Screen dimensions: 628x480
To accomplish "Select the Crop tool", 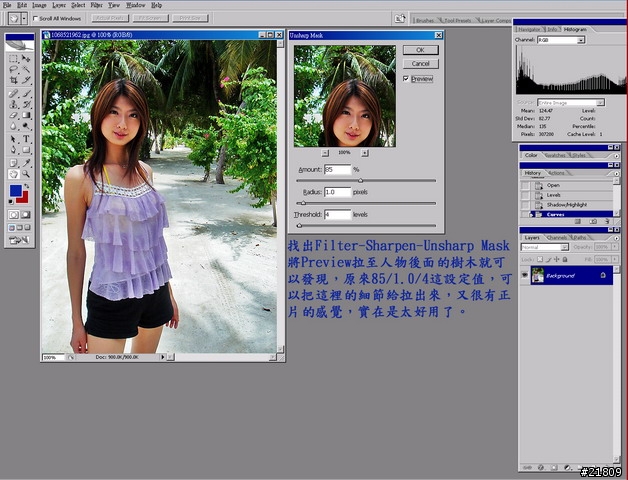I will tap(13, 80).
